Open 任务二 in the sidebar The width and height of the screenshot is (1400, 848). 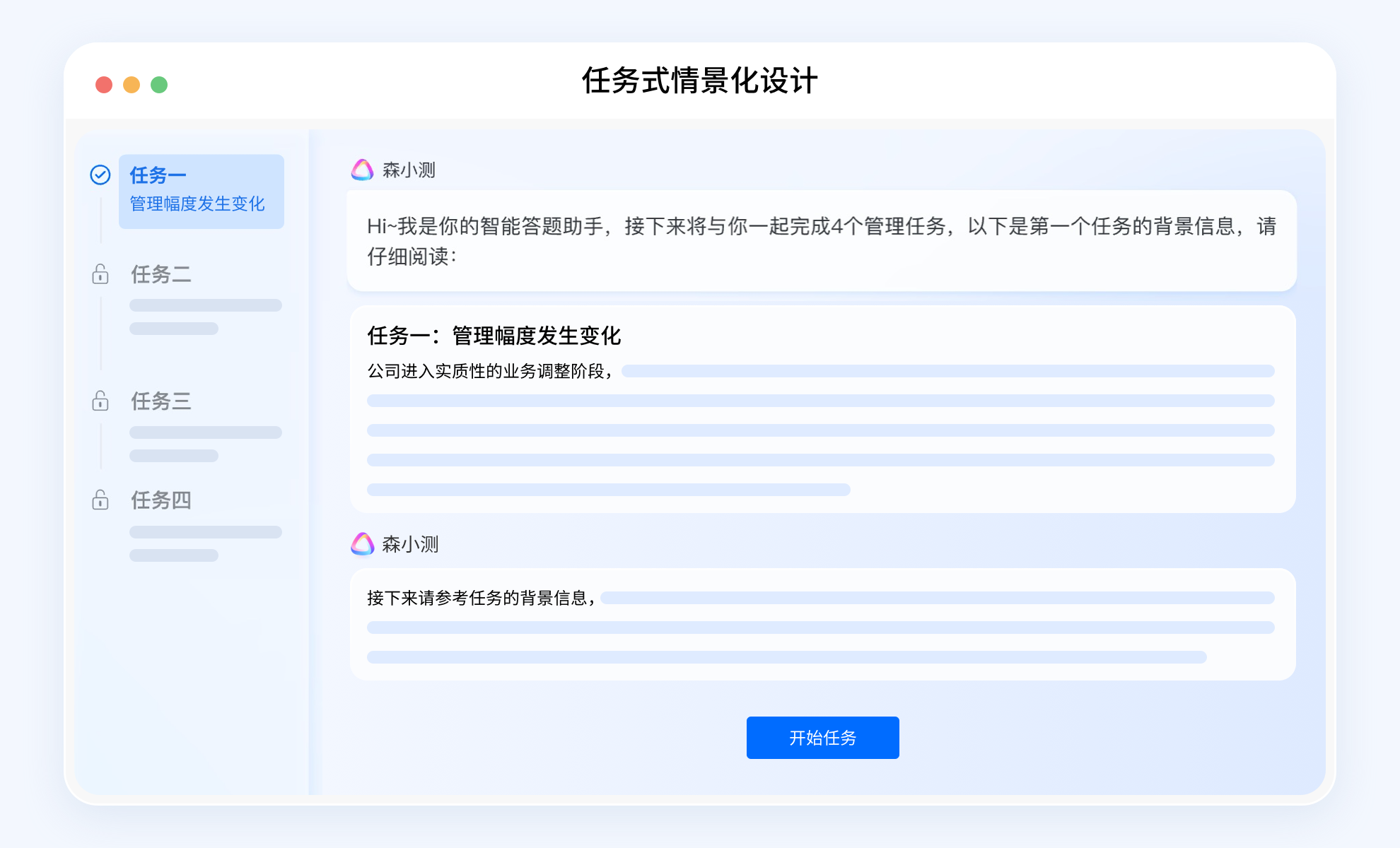161,274
